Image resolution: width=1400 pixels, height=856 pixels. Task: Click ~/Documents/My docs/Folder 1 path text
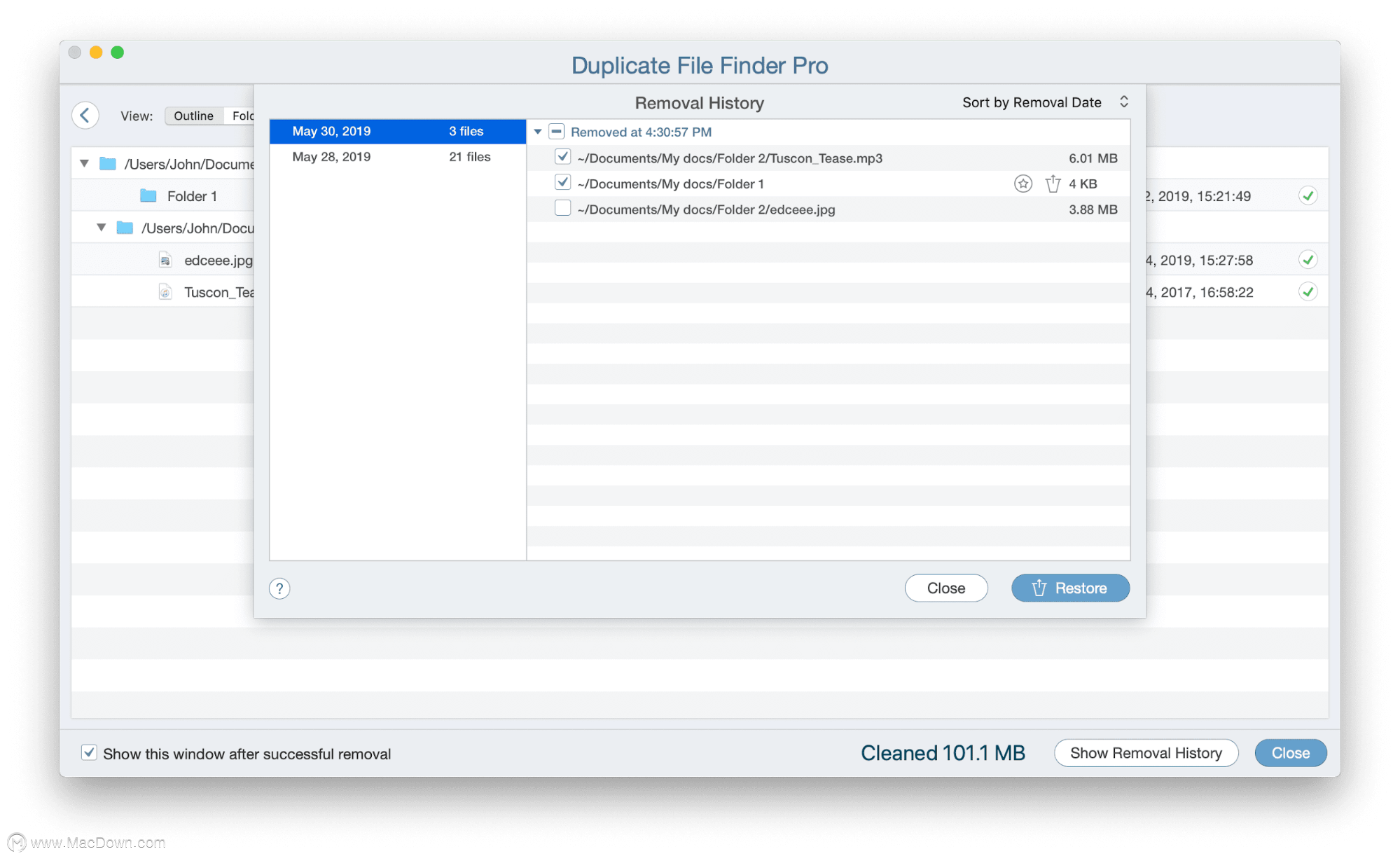pos(670,184)
